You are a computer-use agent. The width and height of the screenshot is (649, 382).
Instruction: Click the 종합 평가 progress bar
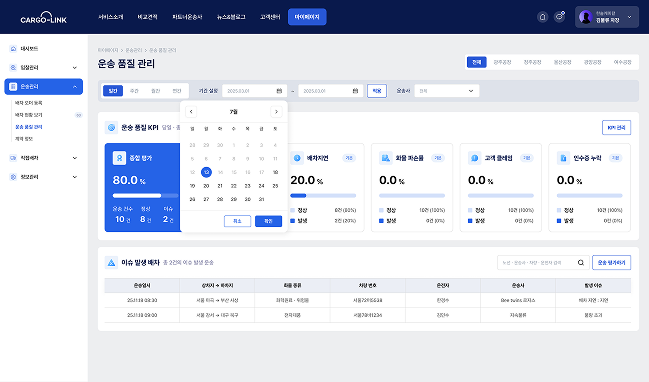145,195
